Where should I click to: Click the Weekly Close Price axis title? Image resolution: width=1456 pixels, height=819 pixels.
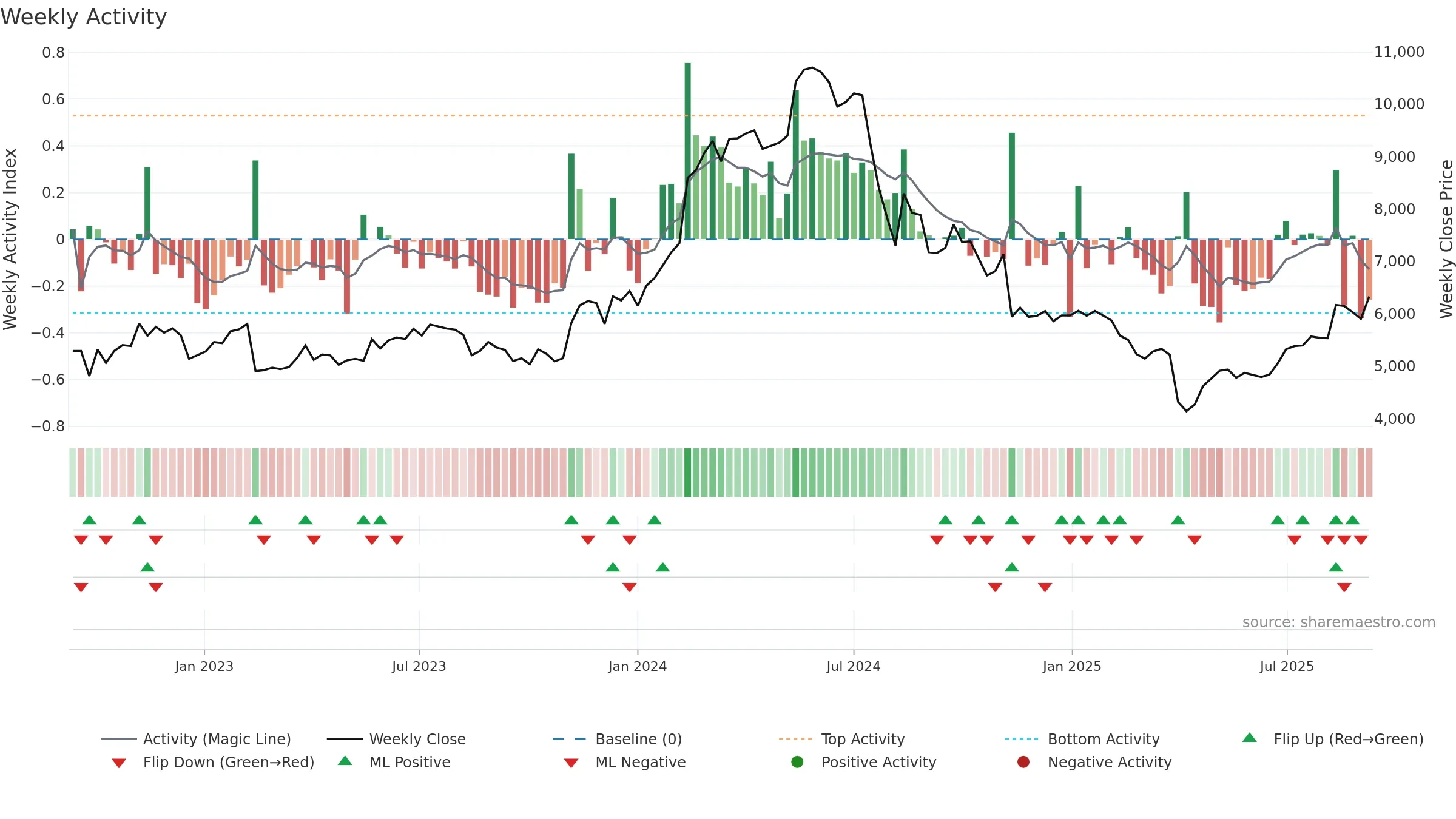(1446, 239)
